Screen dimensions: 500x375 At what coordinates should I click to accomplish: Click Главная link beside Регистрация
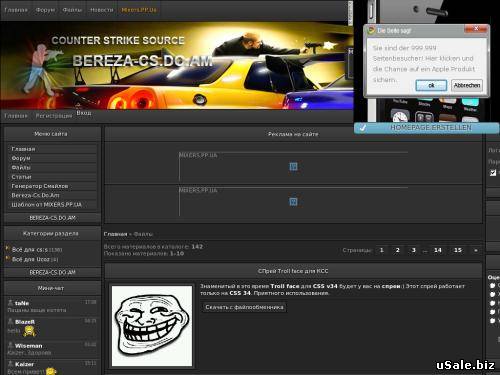(16, 116)
